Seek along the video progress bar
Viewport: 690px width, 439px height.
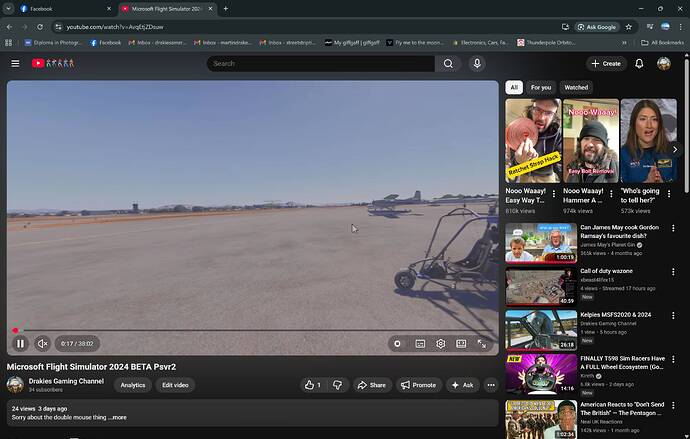coord(253,330)
